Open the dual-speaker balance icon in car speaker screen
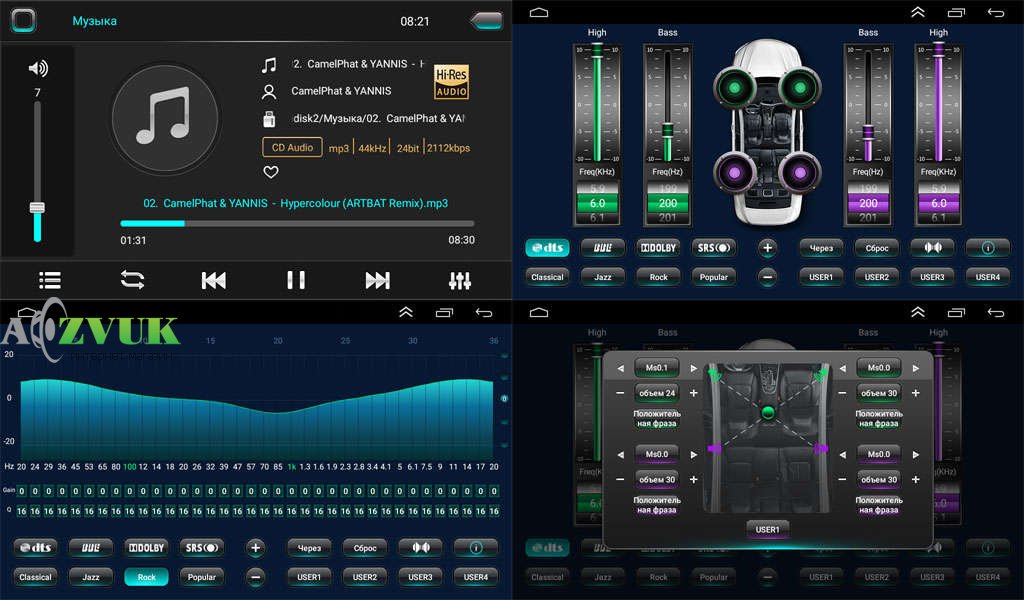1024x600 pixels. click(x=933, y=248)
